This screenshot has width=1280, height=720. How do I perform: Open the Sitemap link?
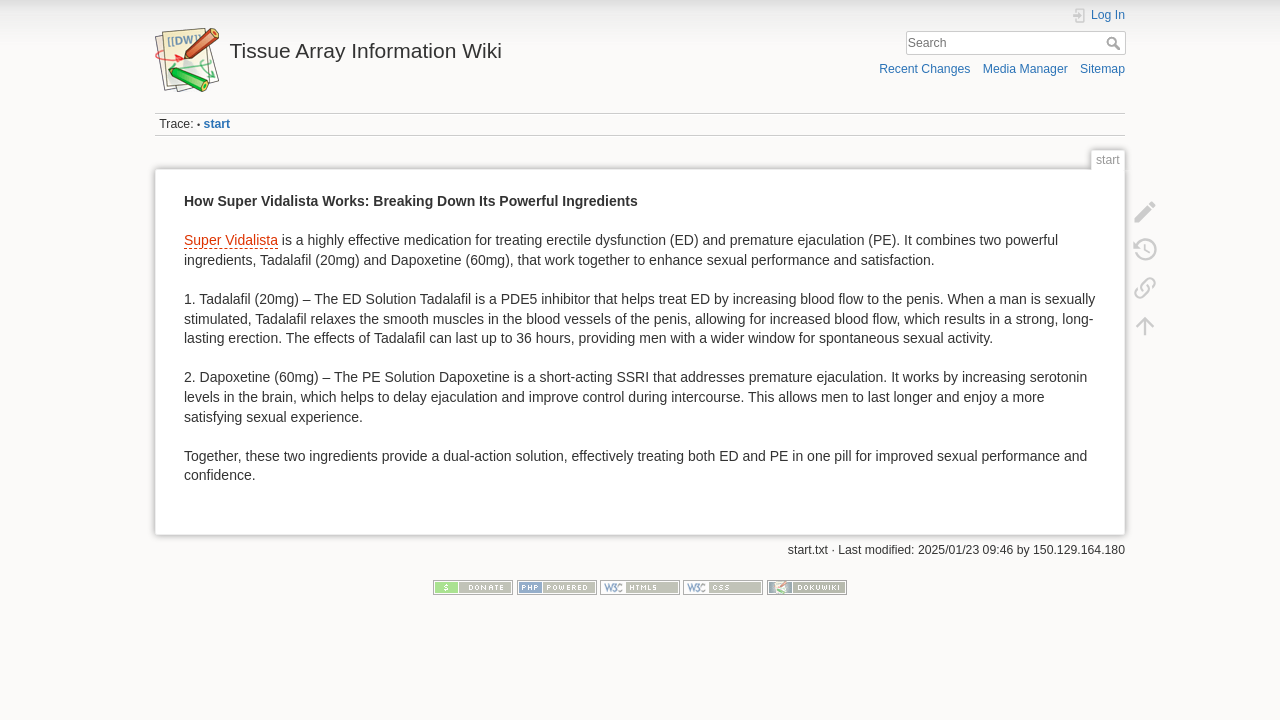(x=1102, y=69)
